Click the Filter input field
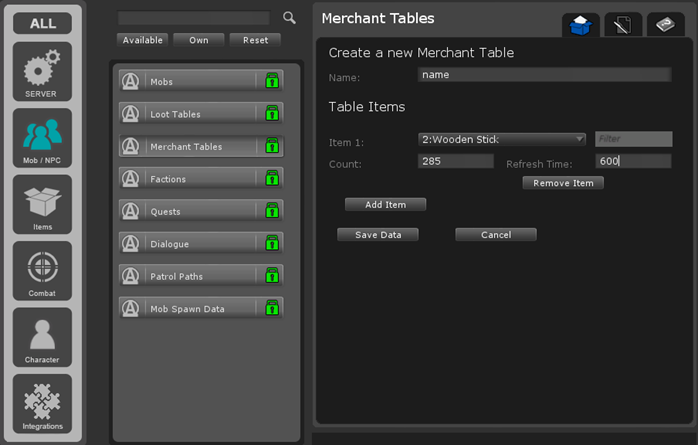The height and width of the screenshot is (445, 698). tap(633, 139)
